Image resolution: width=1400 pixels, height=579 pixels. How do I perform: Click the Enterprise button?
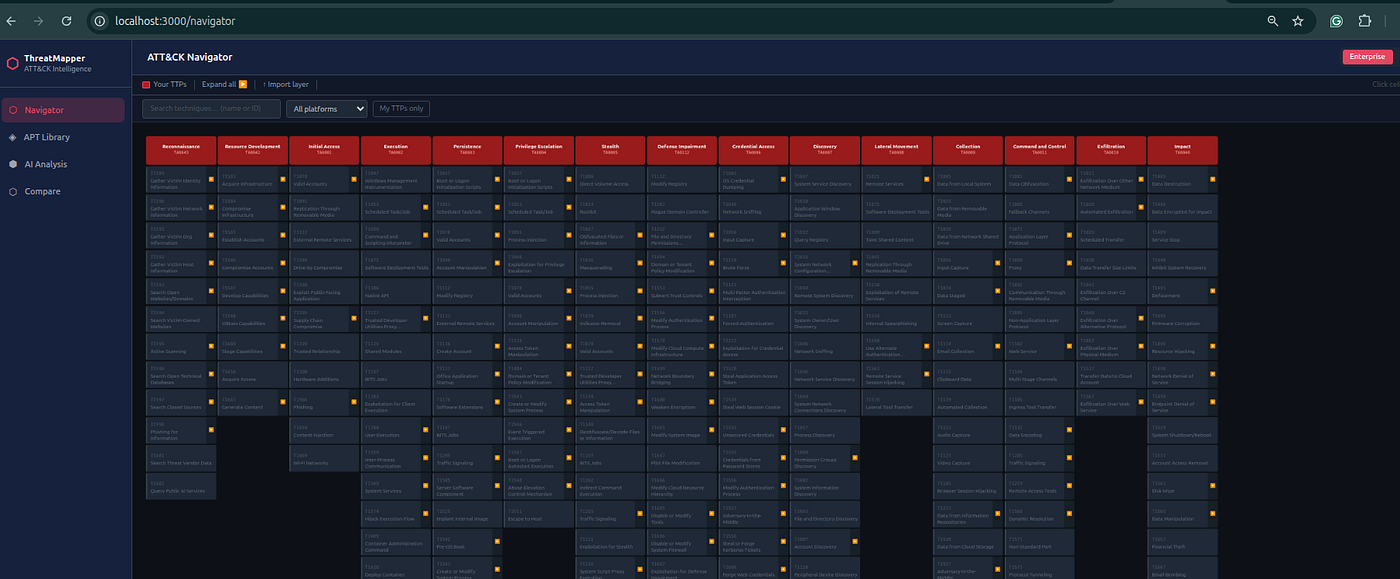coord(1366,57)
